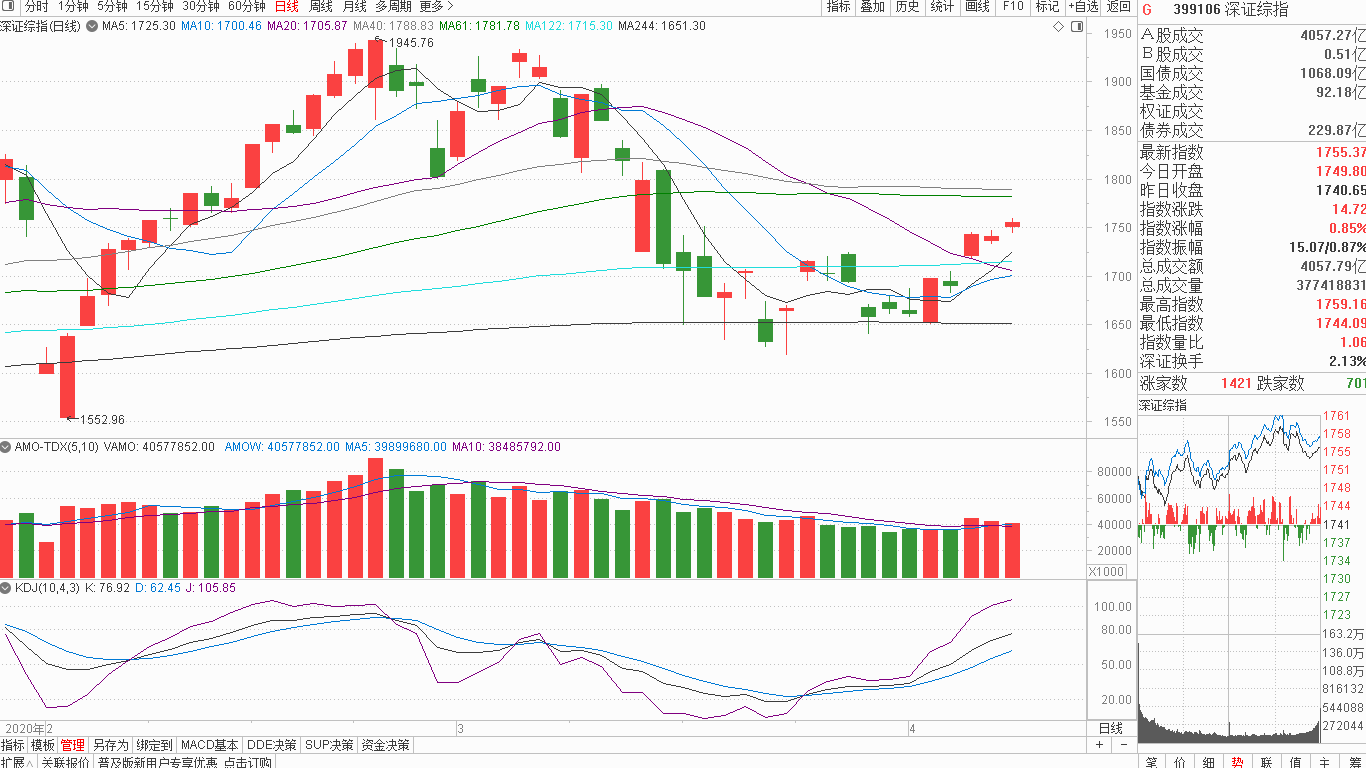Click the 最新指数 1755.37 row
Screen dimensions: 1366x768
(1252, 152)
